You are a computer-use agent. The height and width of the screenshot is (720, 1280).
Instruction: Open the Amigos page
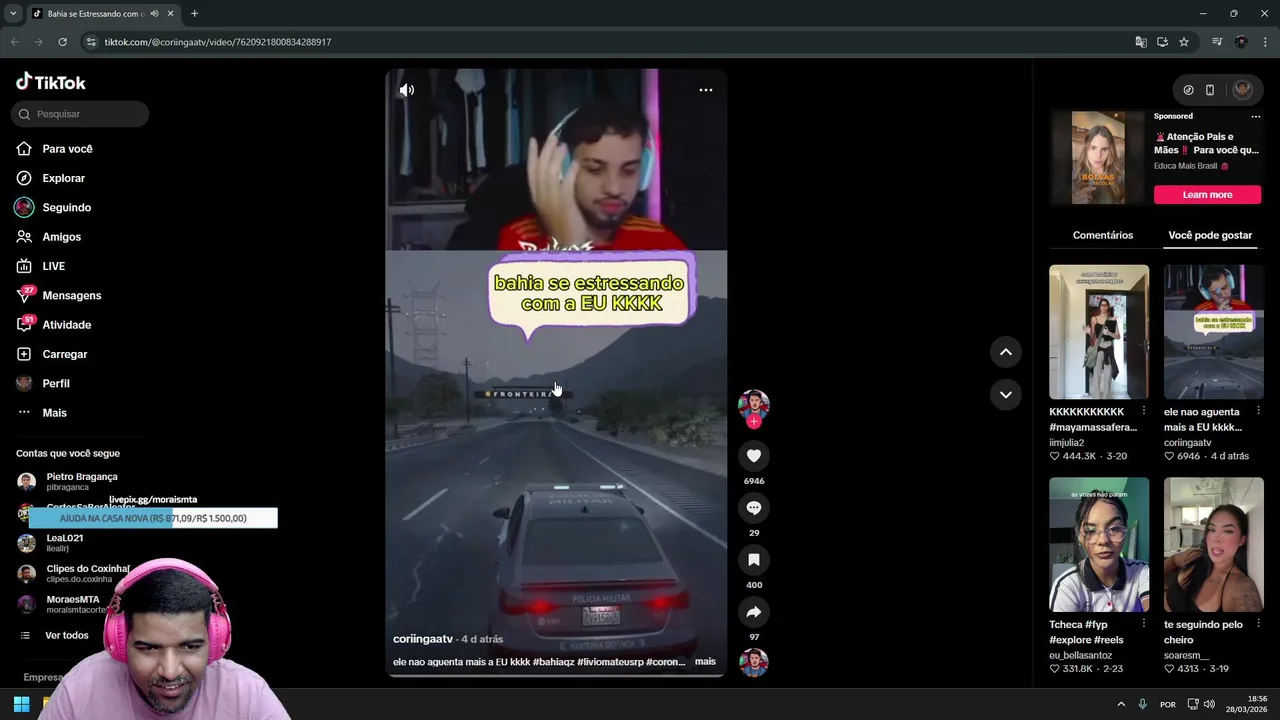tap(61, 237)
